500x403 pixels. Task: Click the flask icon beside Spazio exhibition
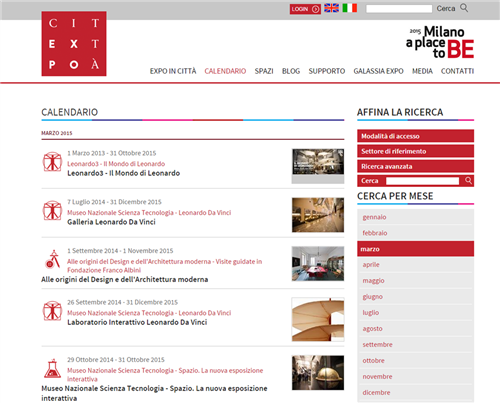(x=52, y=368)
